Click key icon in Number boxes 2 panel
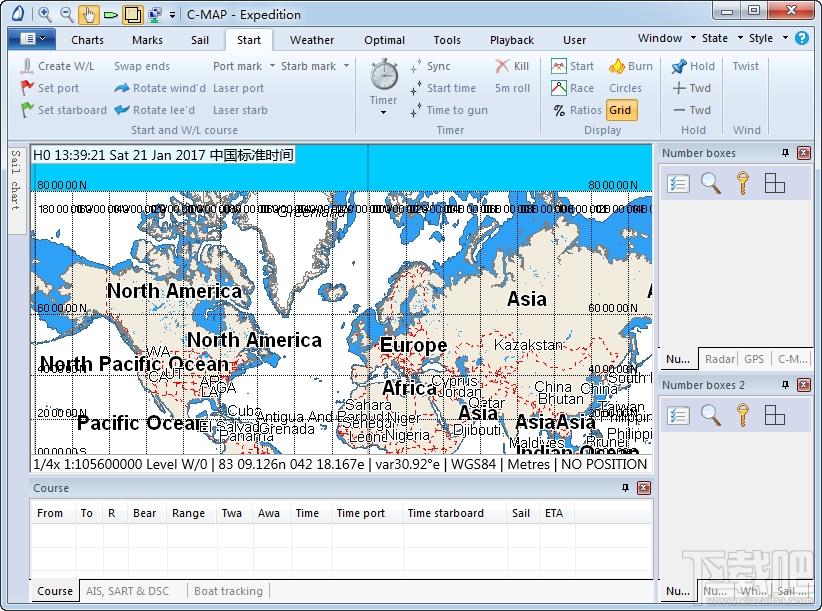822x611 pixels. (x=742, y=415)
